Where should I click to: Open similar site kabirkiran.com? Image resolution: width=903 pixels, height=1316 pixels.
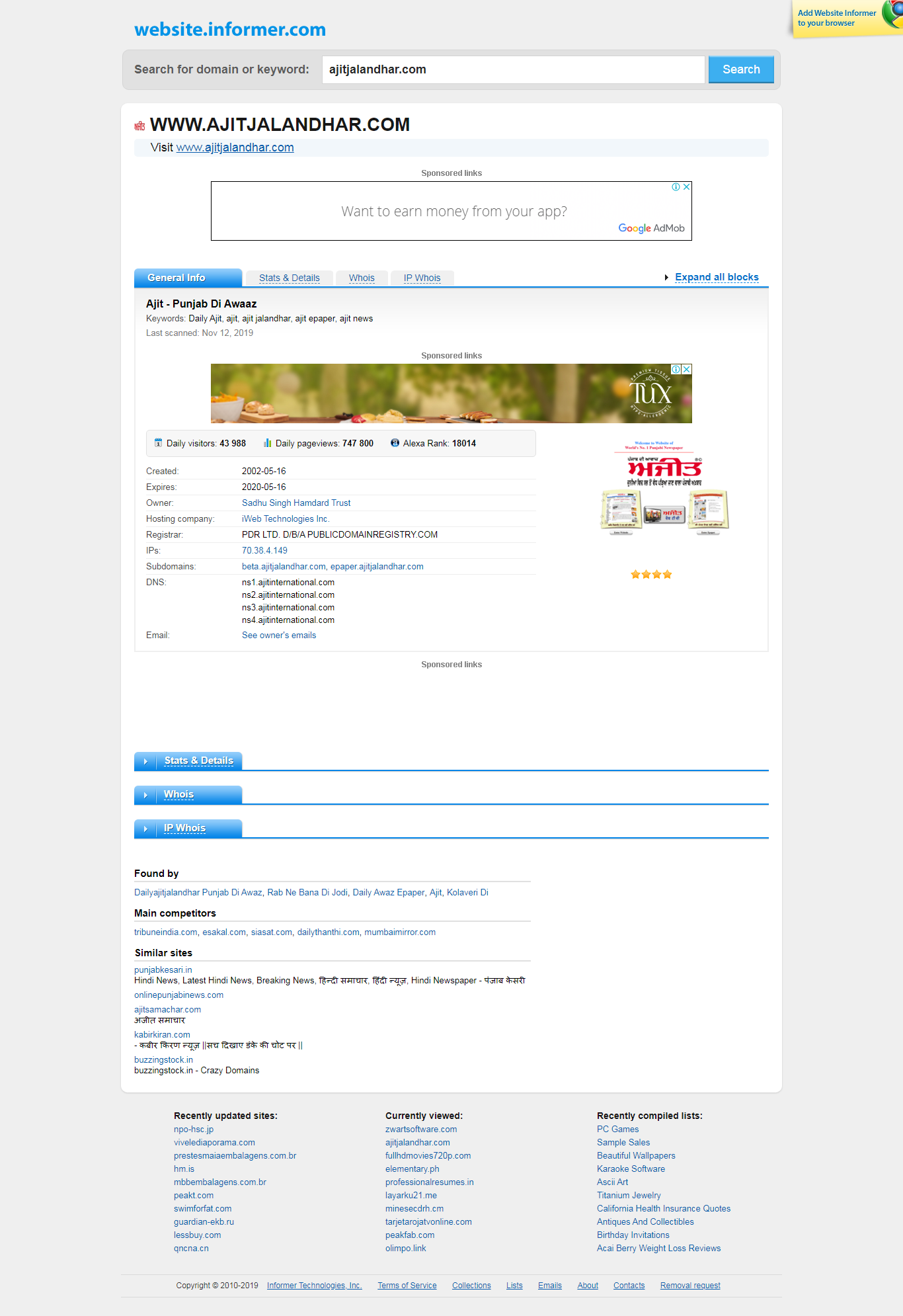pos(162,1035)
